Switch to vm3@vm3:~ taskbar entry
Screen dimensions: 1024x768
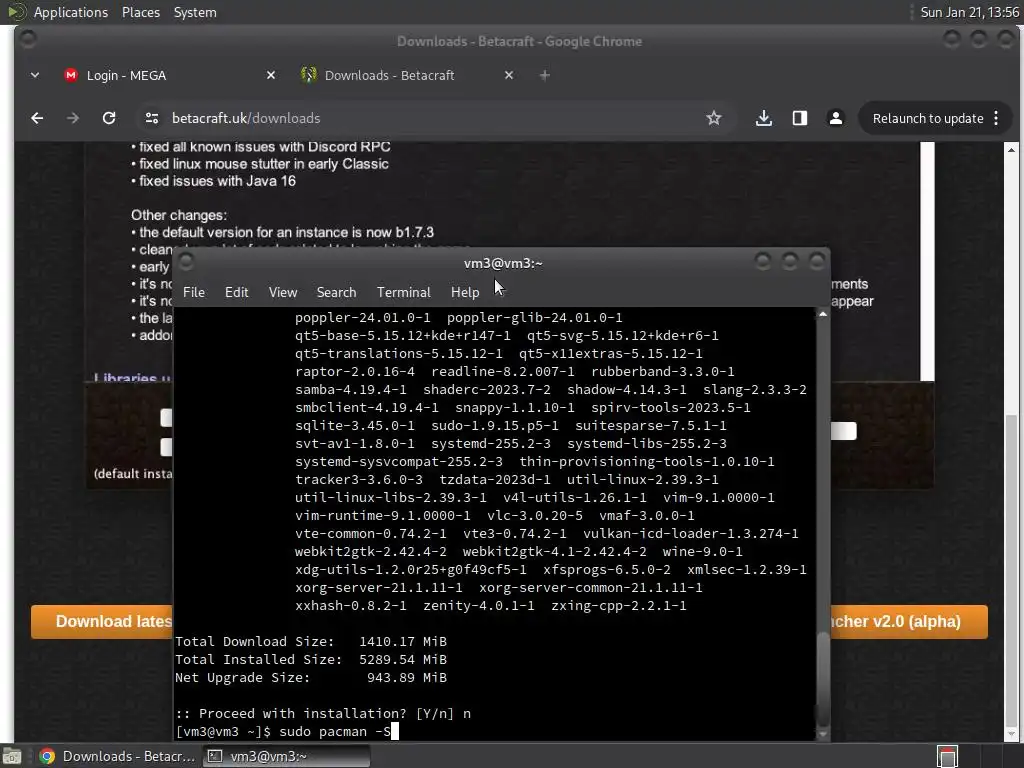coord(286,756)
